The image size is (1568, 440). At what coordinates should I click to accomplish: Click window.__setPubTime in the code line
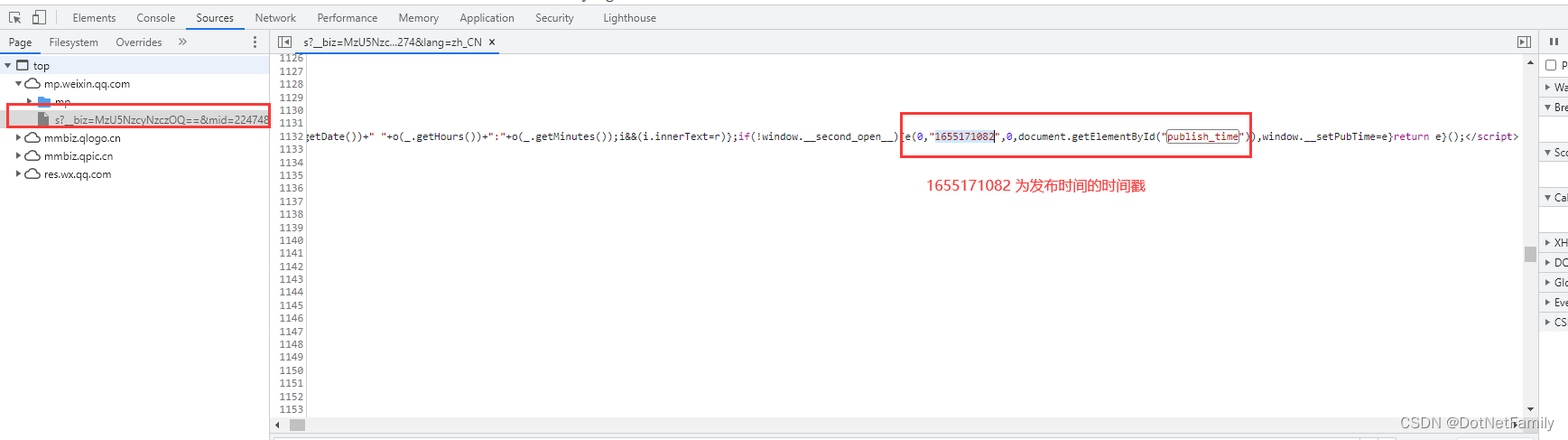click(1322, 136)
